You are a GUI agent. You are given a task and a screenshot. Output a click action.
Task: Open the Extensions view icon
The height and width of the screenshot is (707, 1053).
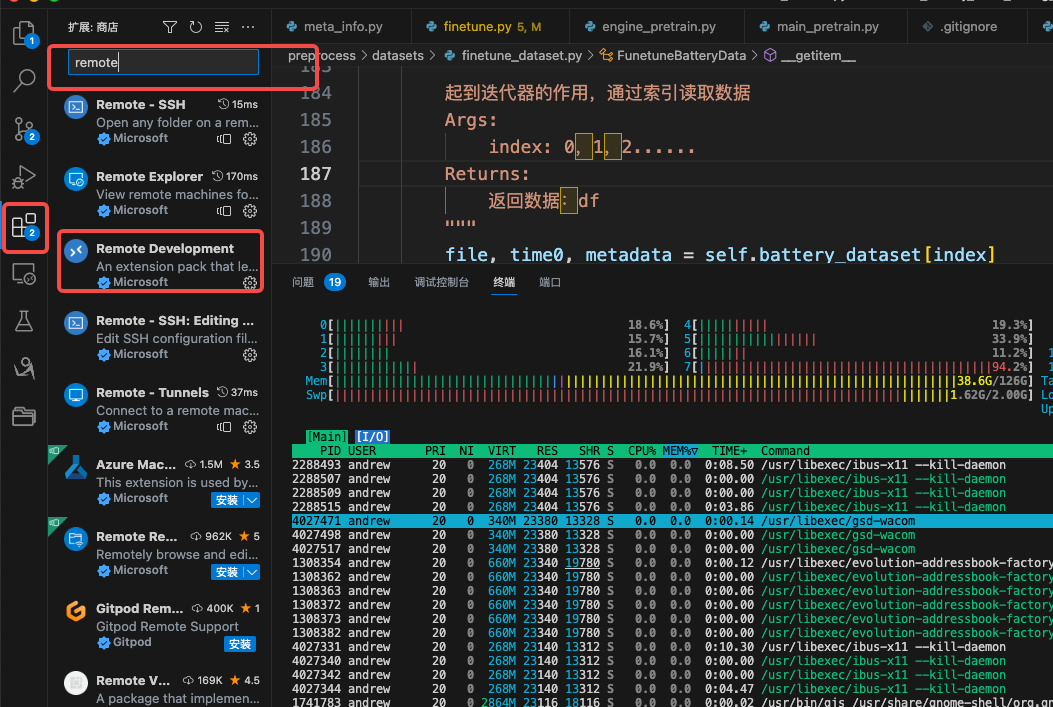tap(25, 226)
